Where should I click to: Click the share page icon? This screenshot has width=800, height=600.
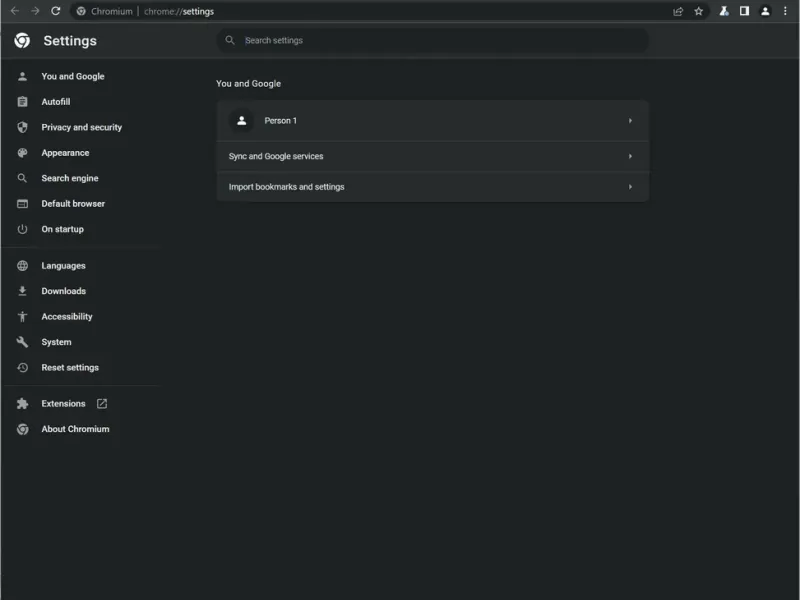[678, 11]
